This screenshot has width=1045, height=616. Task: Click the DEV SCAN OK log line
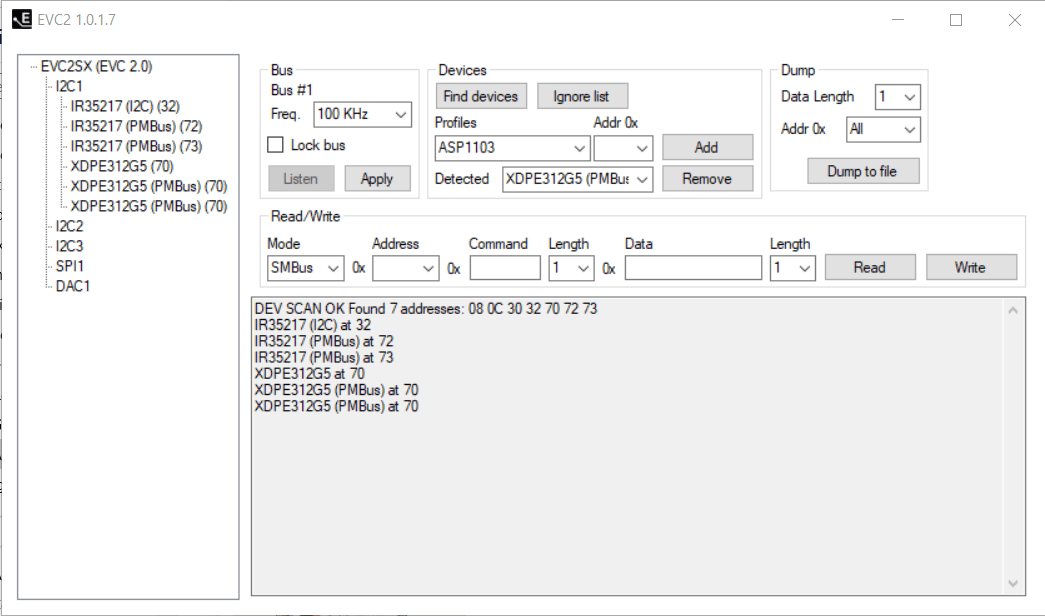pyautogui.click(x=426, y=309)
